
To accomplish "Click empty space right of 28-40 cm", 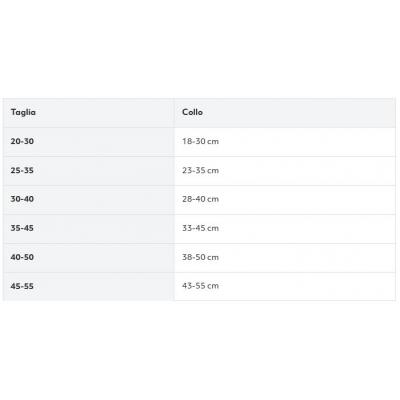I will pyautogui.click(x=307, y=199).
